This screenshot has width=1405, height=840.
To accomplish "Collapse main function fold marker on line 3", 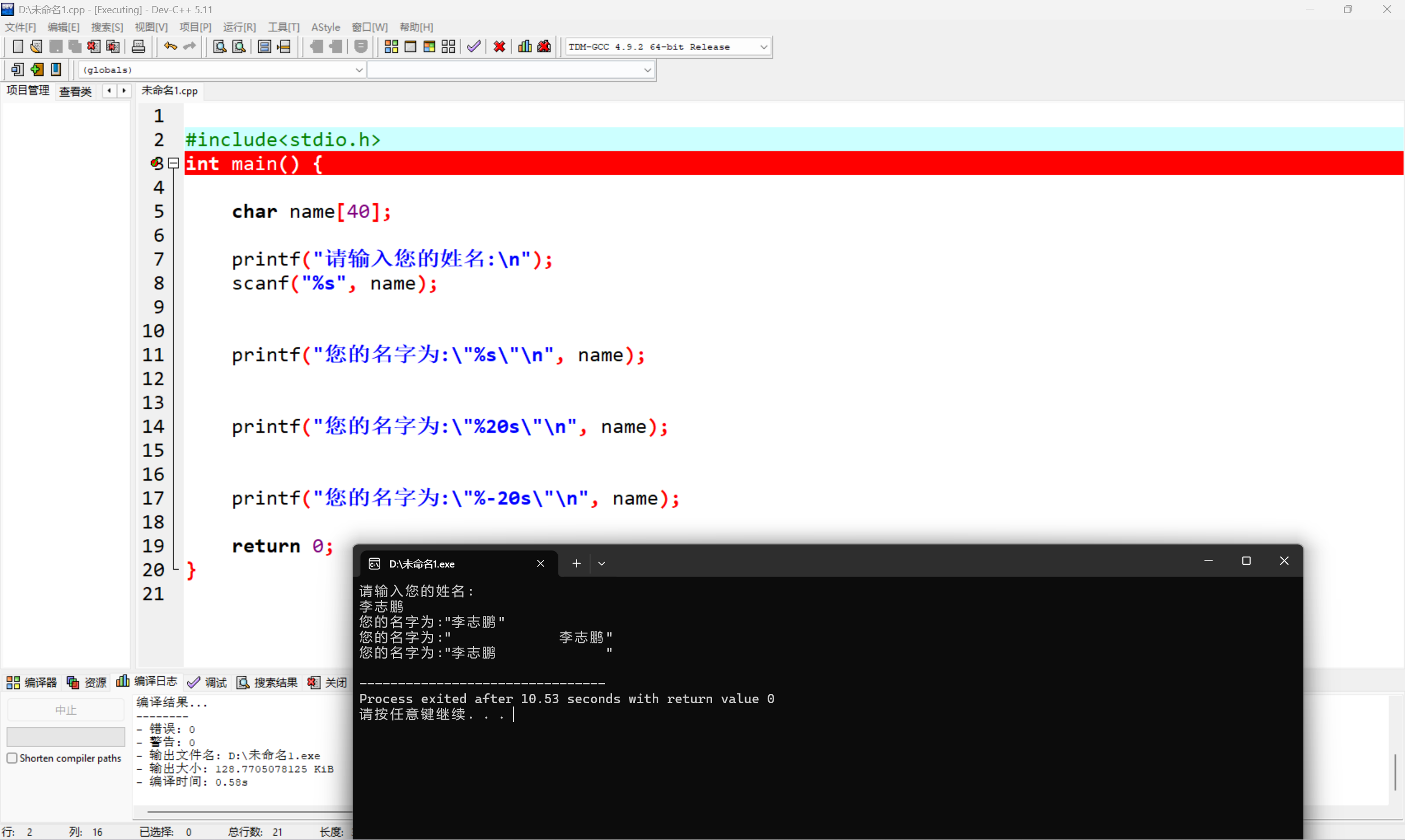I will click(x=174, y=164).
